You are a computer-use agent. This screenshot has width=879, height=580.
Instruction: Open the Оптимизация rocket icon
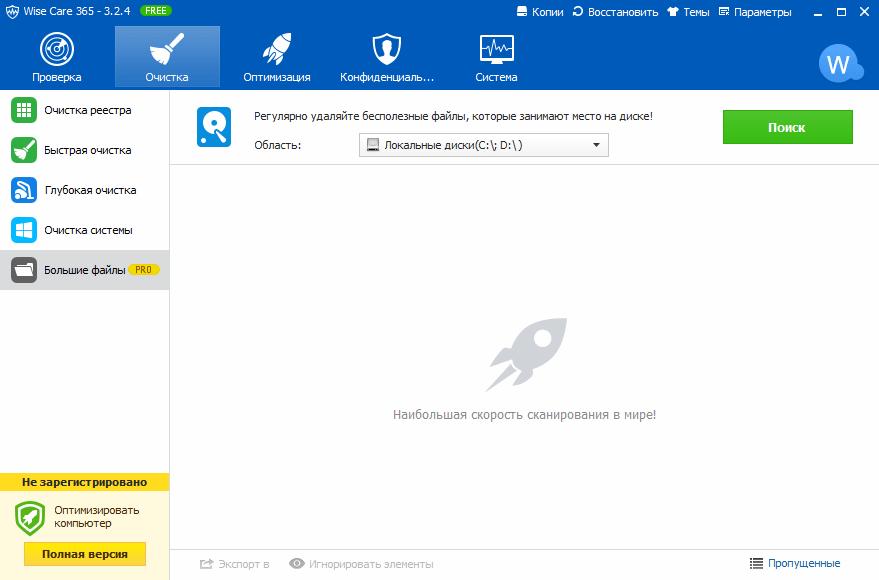tap(277, 49)
